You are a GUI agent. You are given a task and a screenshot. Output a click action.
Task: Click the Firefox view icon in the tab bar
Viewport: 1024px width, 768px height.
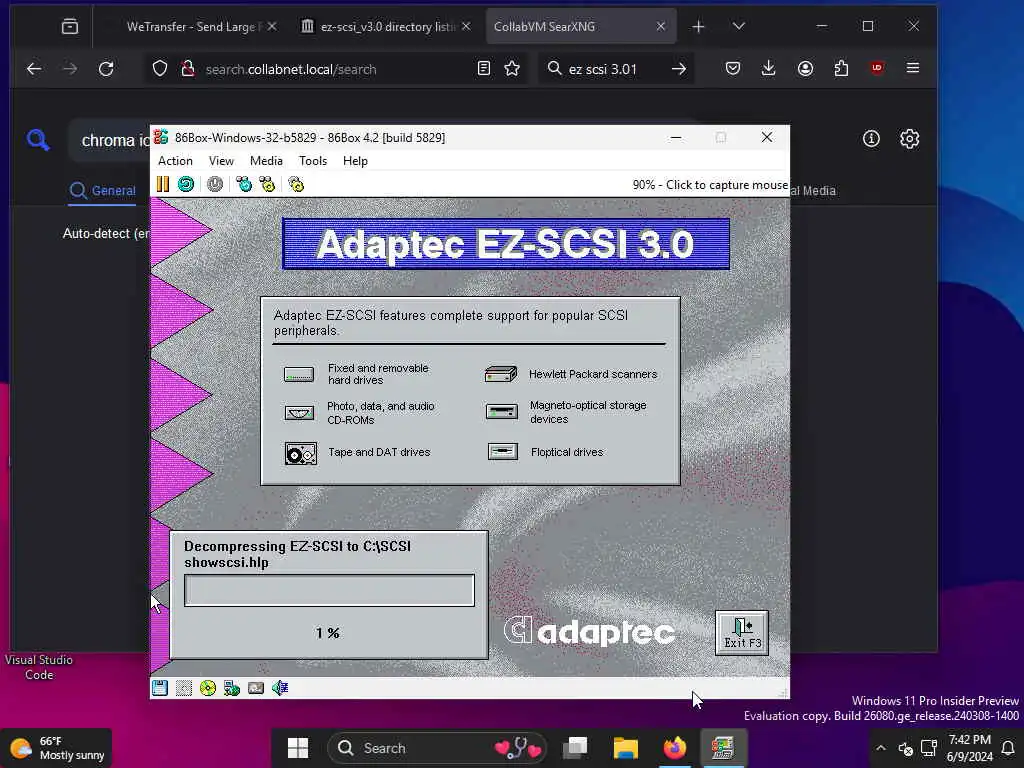pos(70,27)
